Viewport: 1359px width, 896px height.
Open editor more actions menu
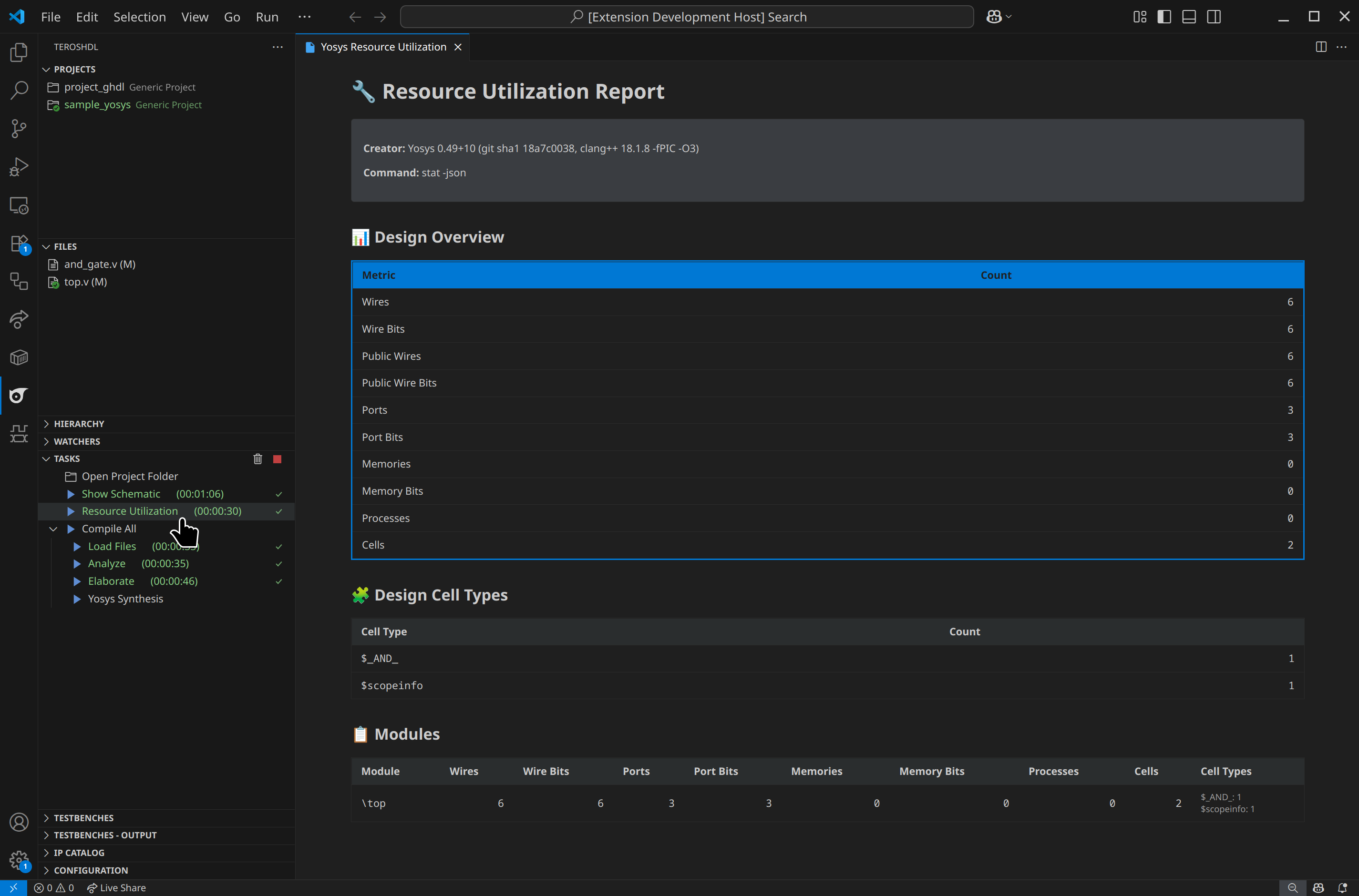(x=1341, y=47)
